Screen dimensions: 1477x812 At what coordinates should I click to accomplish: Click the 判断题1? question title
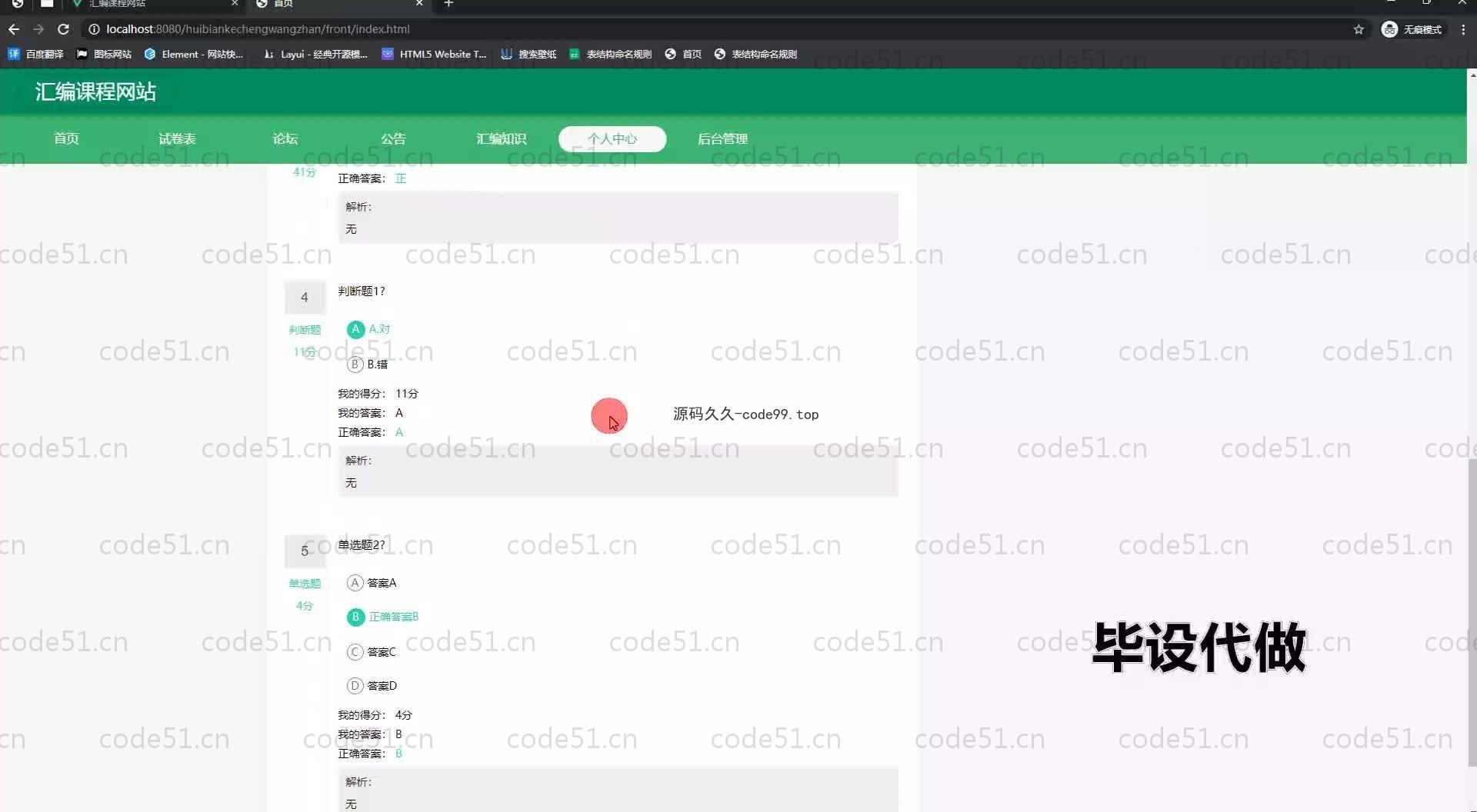pos(362,291)
